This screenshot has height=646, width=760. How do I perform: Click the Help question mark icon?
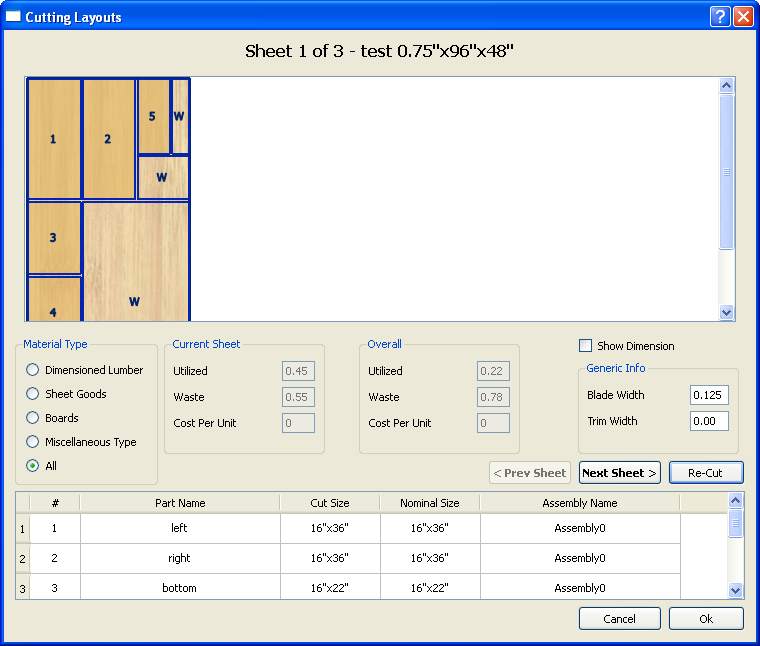[x=720, y=17]
